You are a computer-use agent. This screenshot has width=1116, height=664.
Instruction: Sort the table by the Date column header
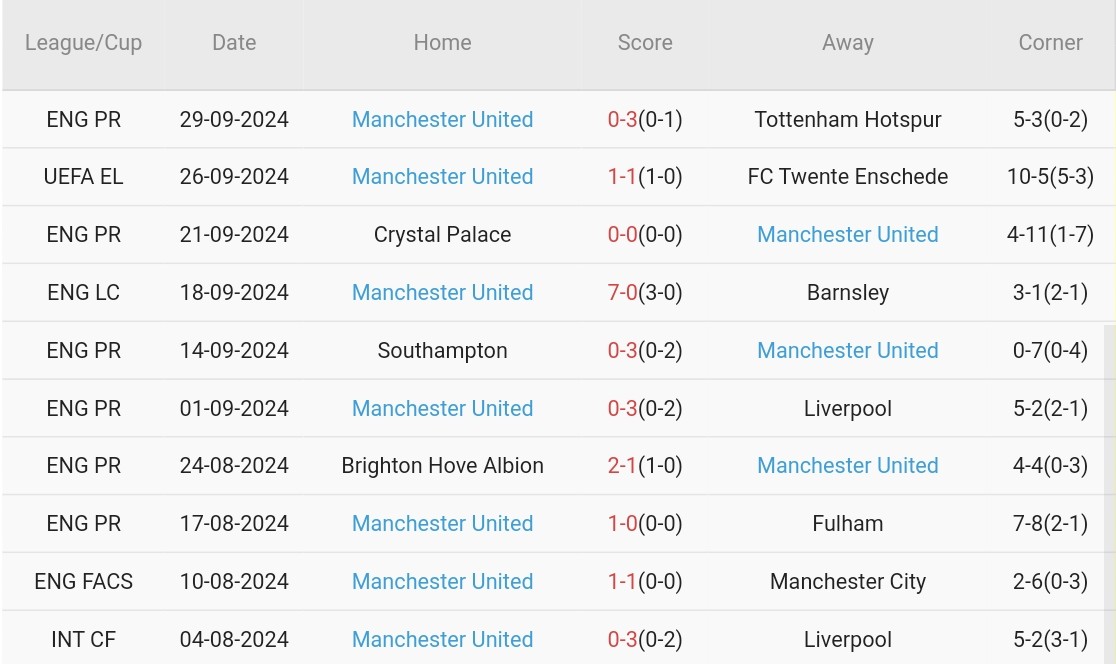(234, 43)
